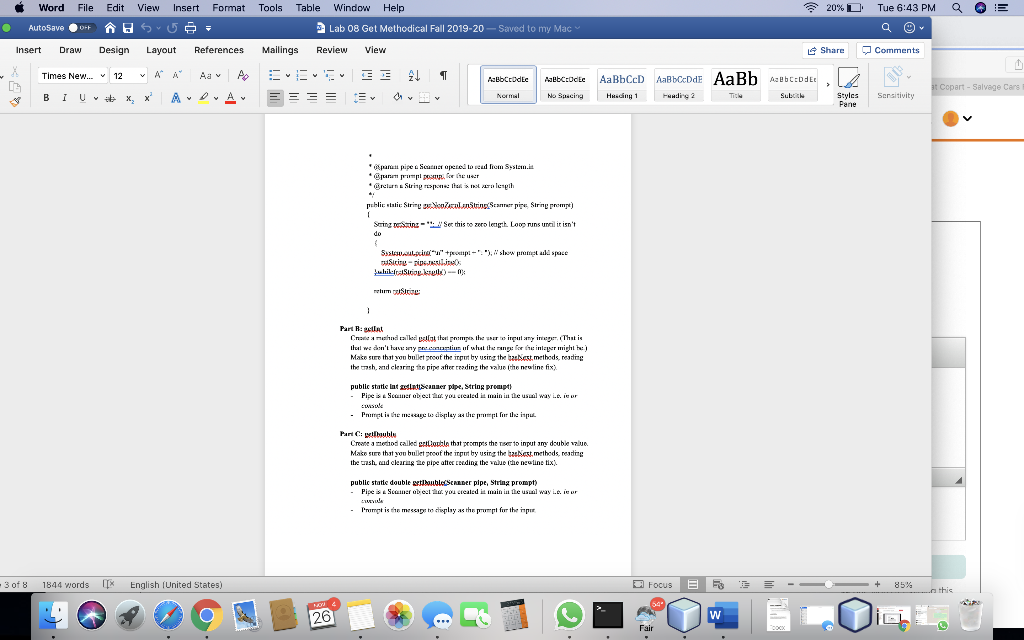Viewport: 1024px width, 640px height.
Task: Click the Share button
Action: coord(825,50)
